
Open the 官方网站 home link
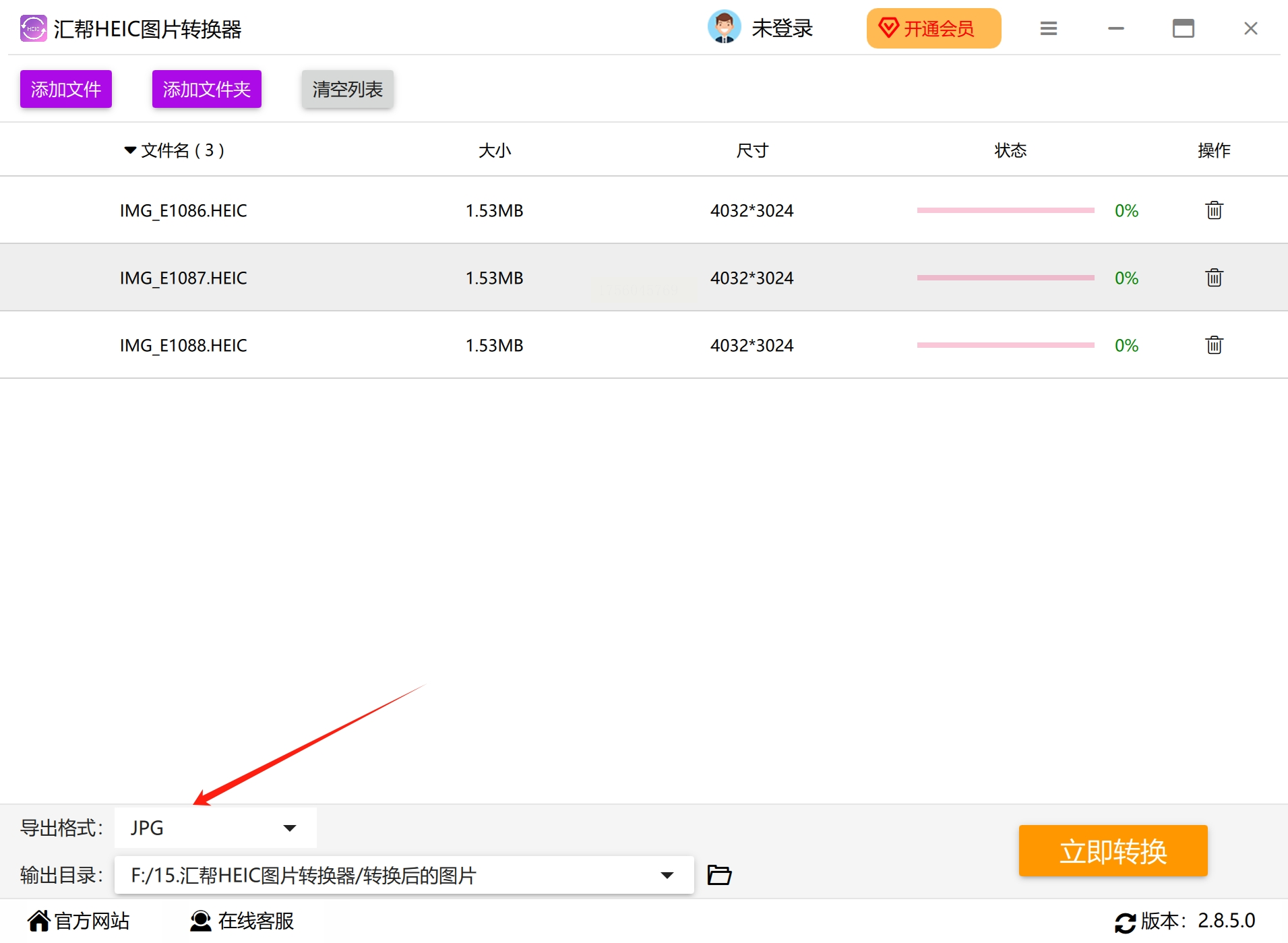pyautogui.click(x=79, y=921)
